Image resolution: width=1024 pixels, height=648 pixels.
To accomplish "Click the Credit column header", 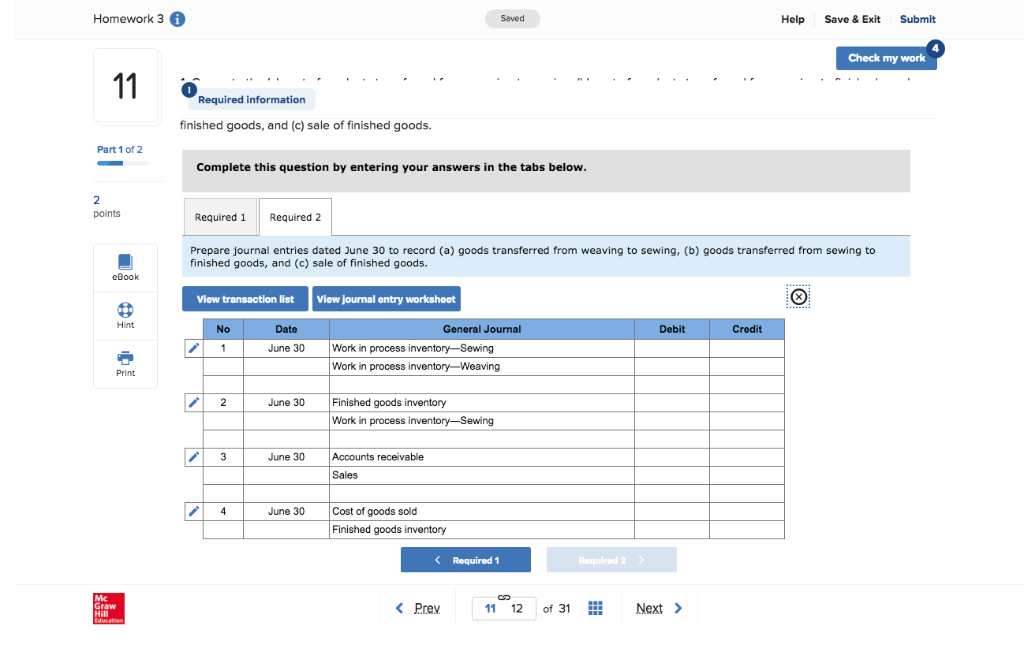I will tap(747, 329).
